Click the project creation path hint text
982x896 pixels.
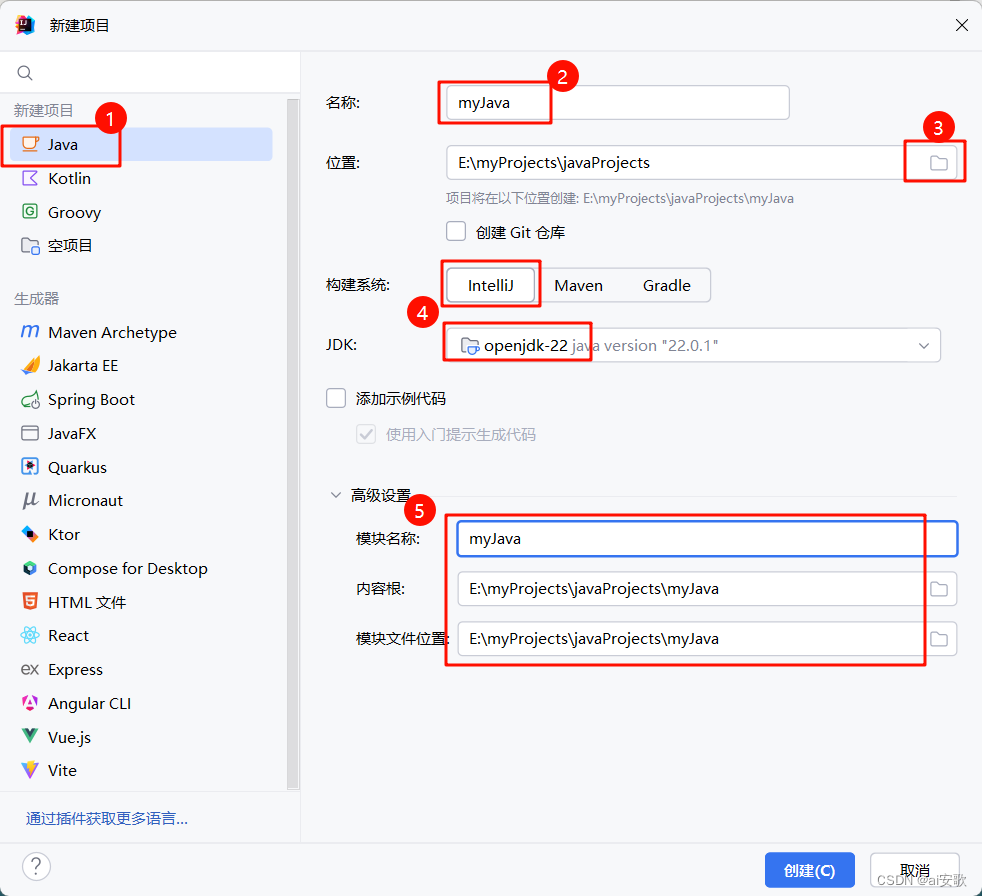tap(620, 198)
